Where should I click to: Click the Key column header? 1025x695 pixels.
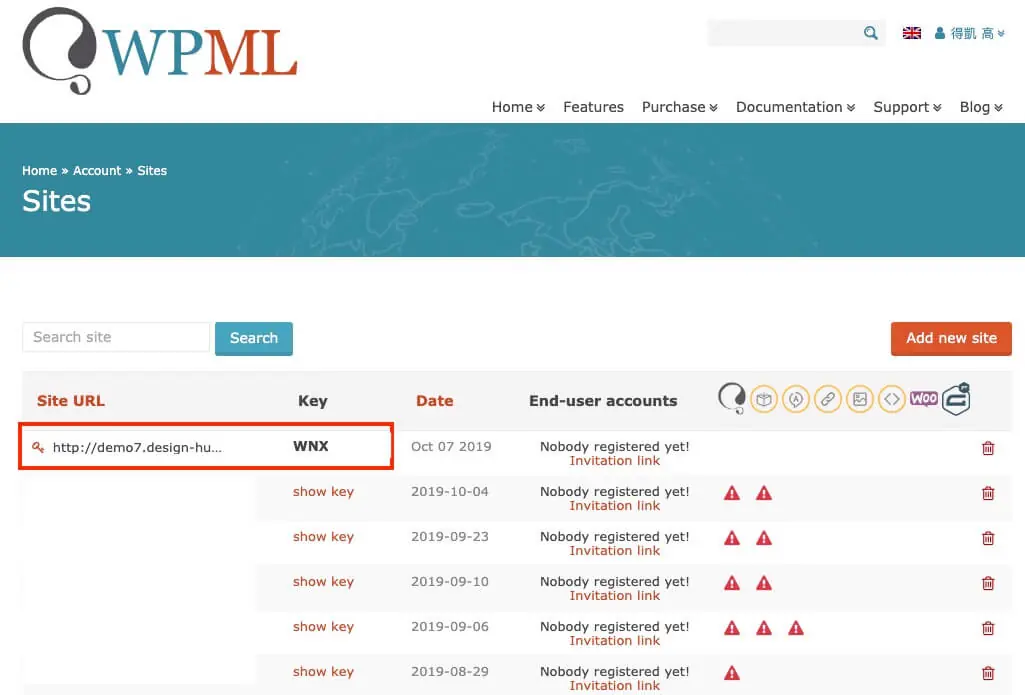click(312, 401)
